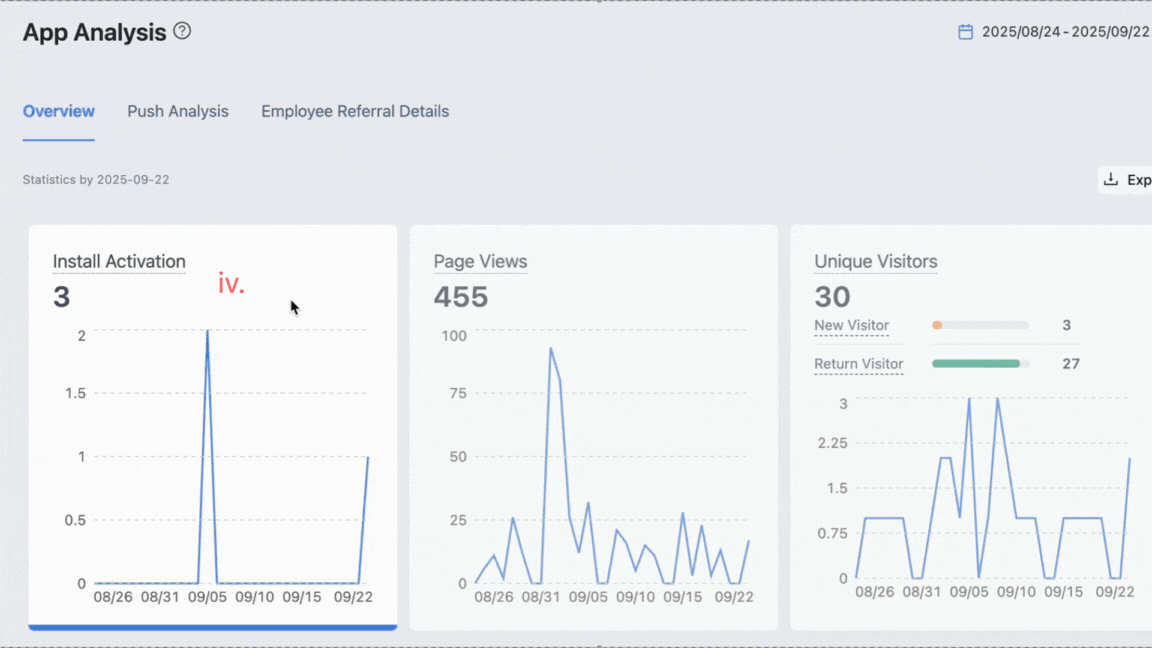The height and width of the screenshot is (648, 1152).
Task: Click the New Visitor label
Action: click(852, 325)
